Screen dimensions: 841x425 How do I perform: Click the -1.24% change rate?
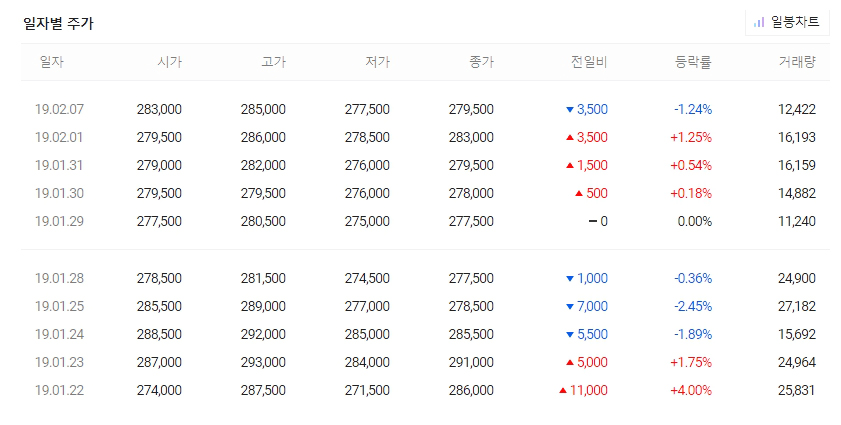point(693,109)
